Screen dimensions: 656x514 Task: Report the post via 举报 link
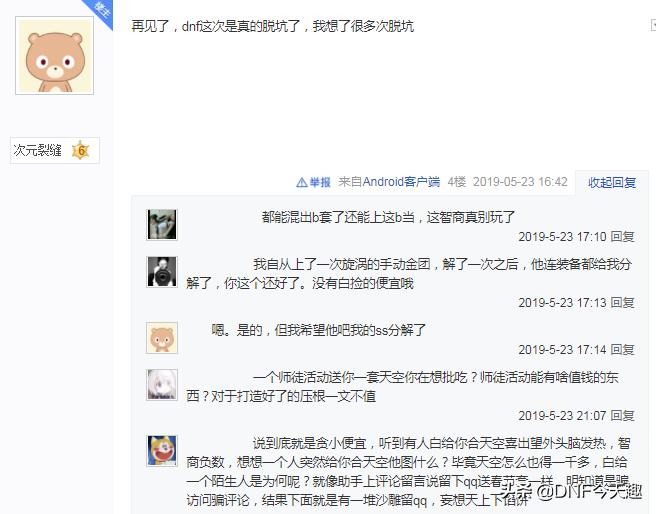tap(320, 182)
